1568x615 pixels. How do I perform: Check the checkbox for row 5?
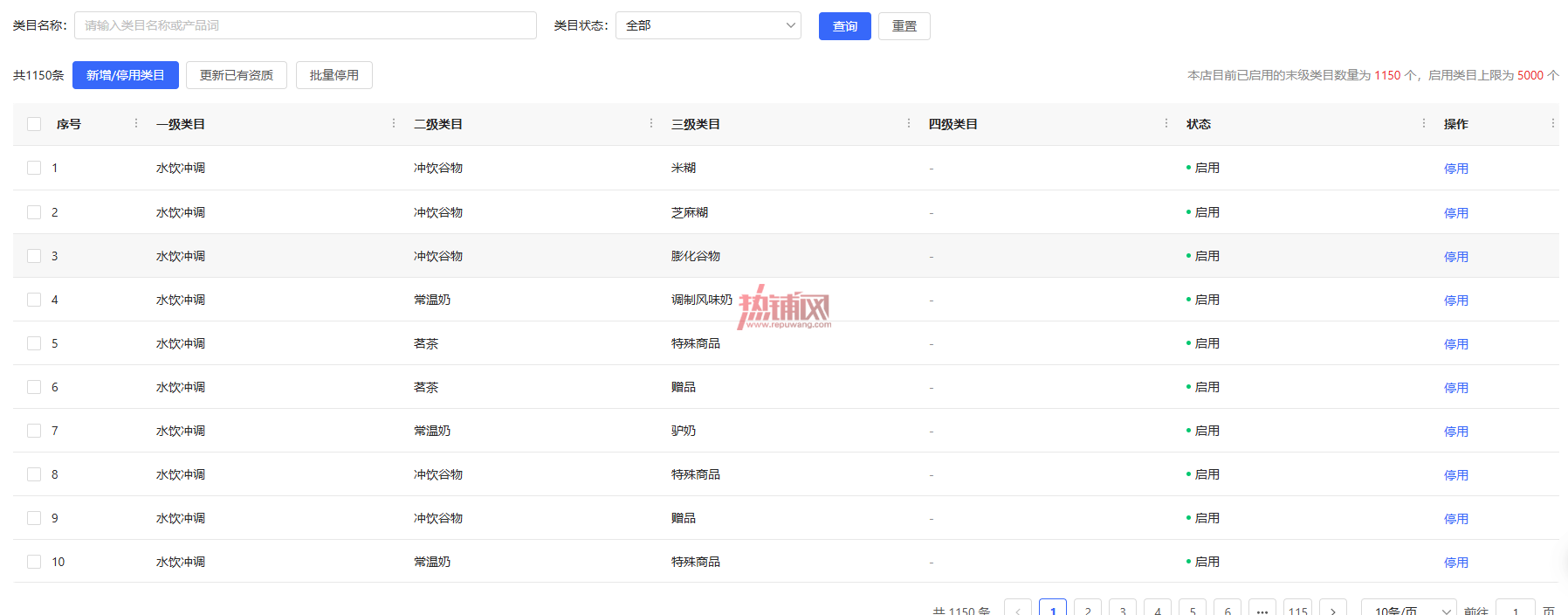(34, 343)
